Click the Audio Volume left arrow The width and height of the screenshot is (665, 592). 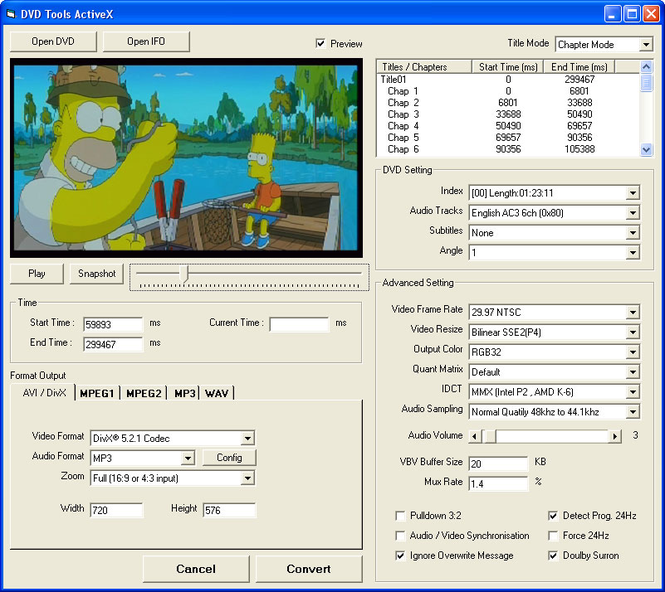(475, 436)
